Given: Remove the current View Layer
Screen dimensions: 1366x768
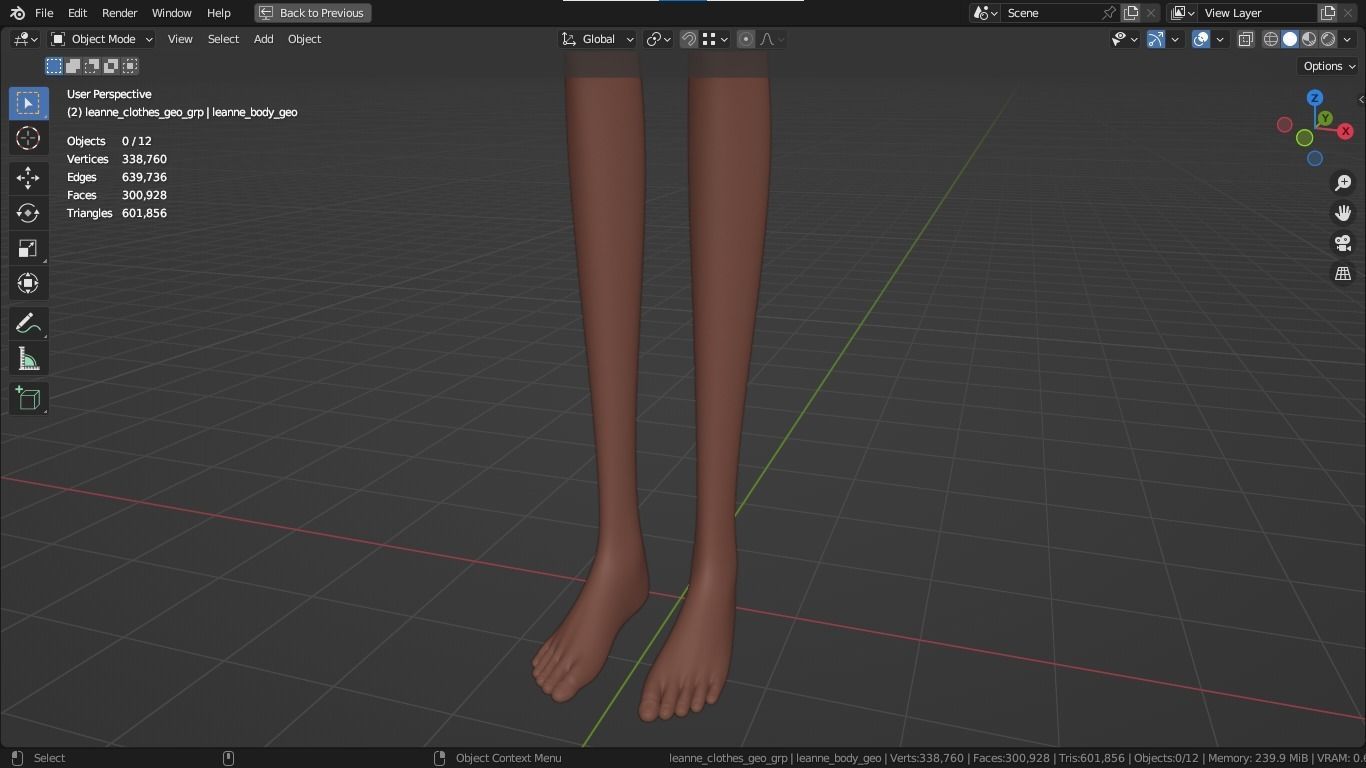Looking at the screenshot, I should click(x=1349, y=13).
